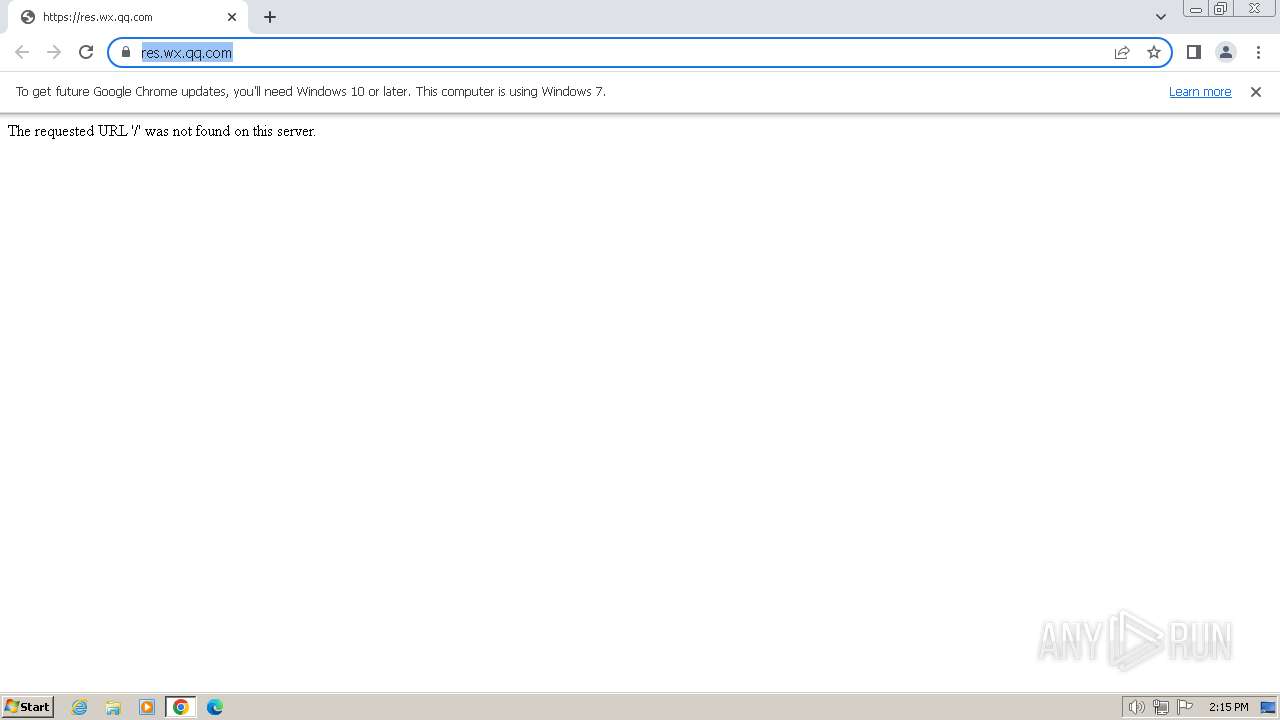Click the browser forward arrow
1280x720 pixels.
tap(54, 52)
